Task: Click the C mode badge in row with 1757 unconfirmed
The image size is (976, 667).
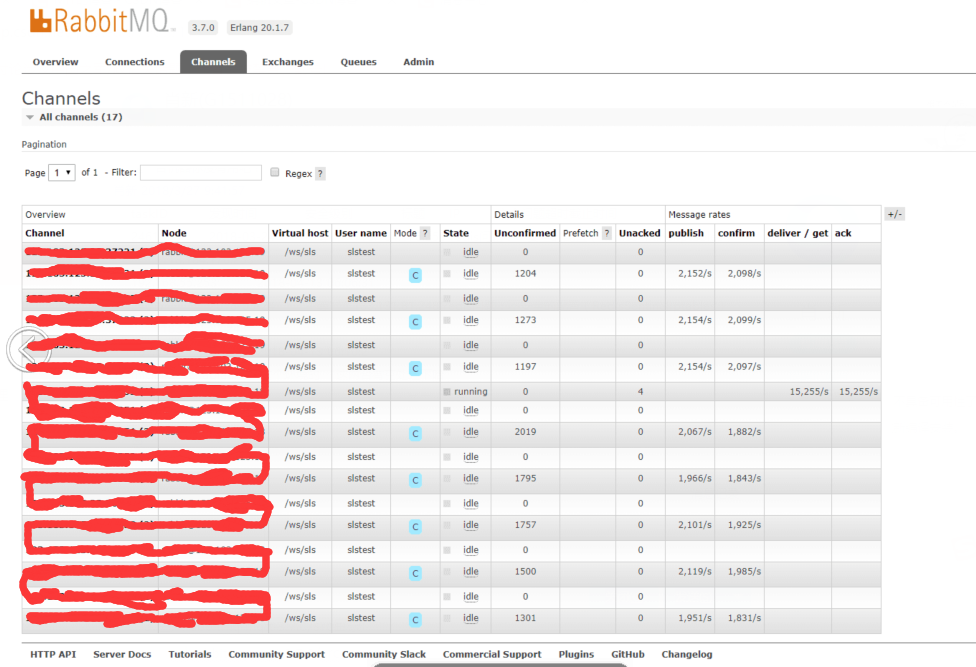Action: pyautogui.click(x=415, y=527)
